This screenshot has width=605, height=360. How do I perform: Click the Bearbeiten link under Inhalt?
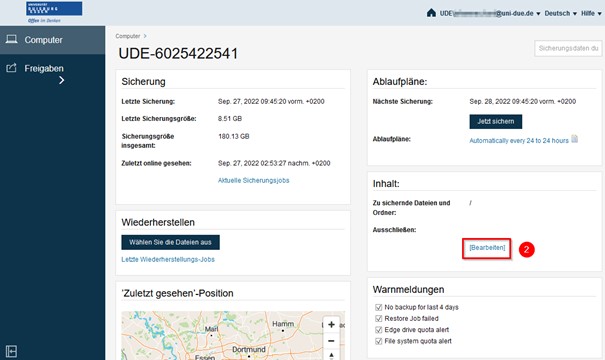click(487, 248)
